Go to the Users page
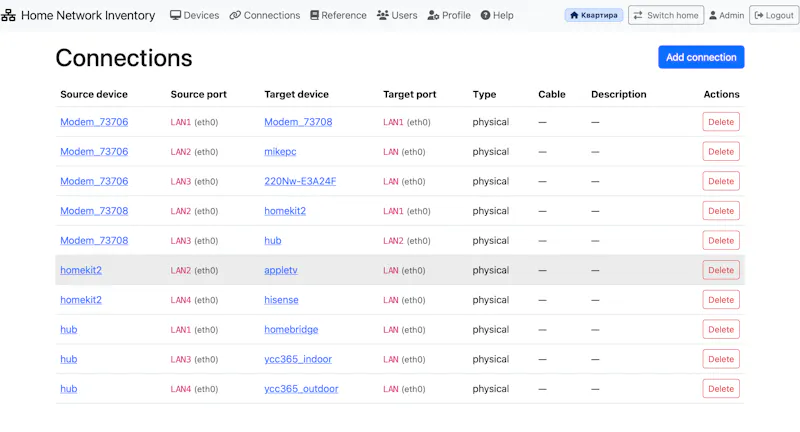This screenshot has height=432, width=800. coord(397,15)
